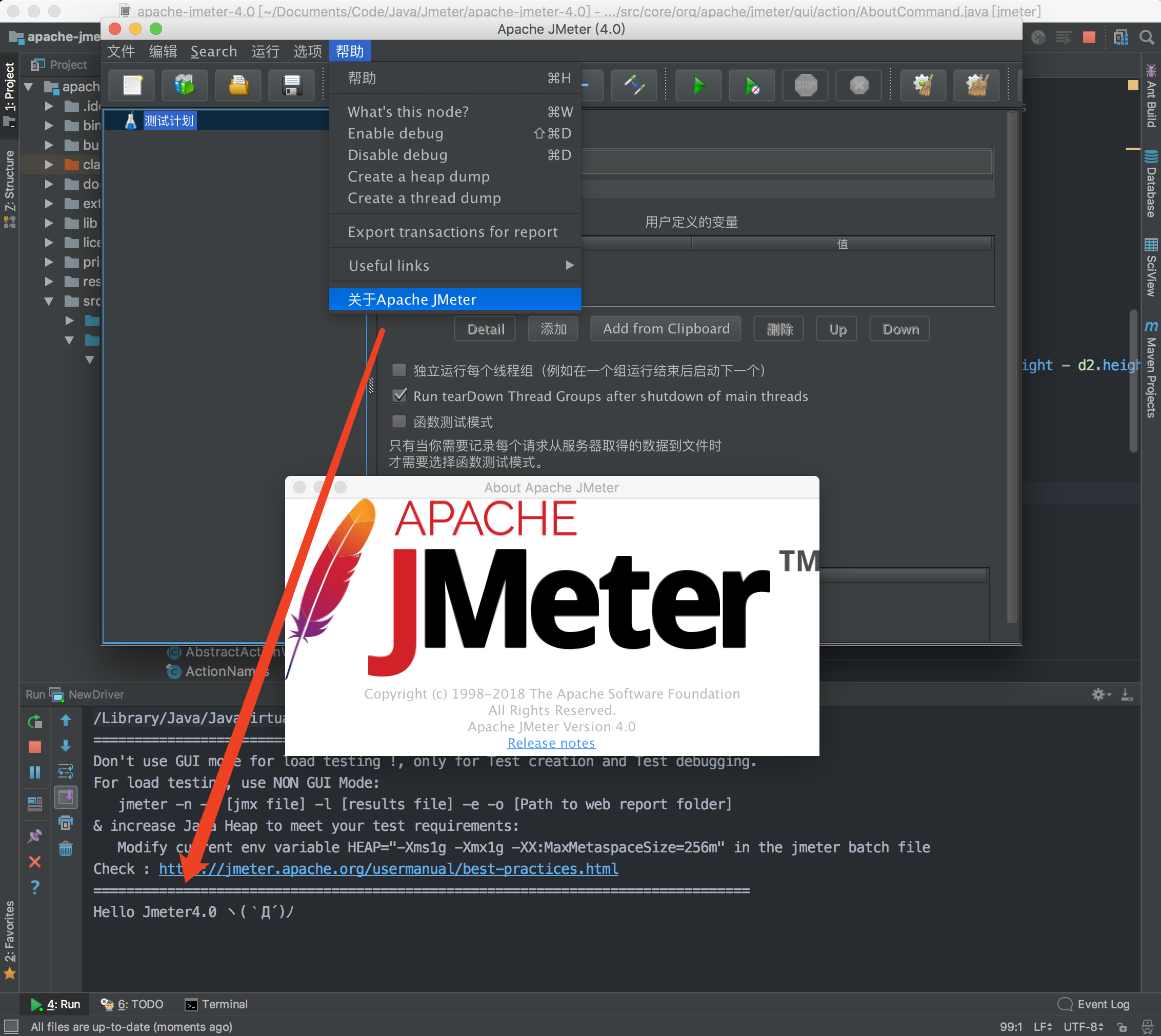Expand the lice folder in Project tree
This screenshot has width=1161, height=1036.
pyautogui.click(x=49, y=243)
